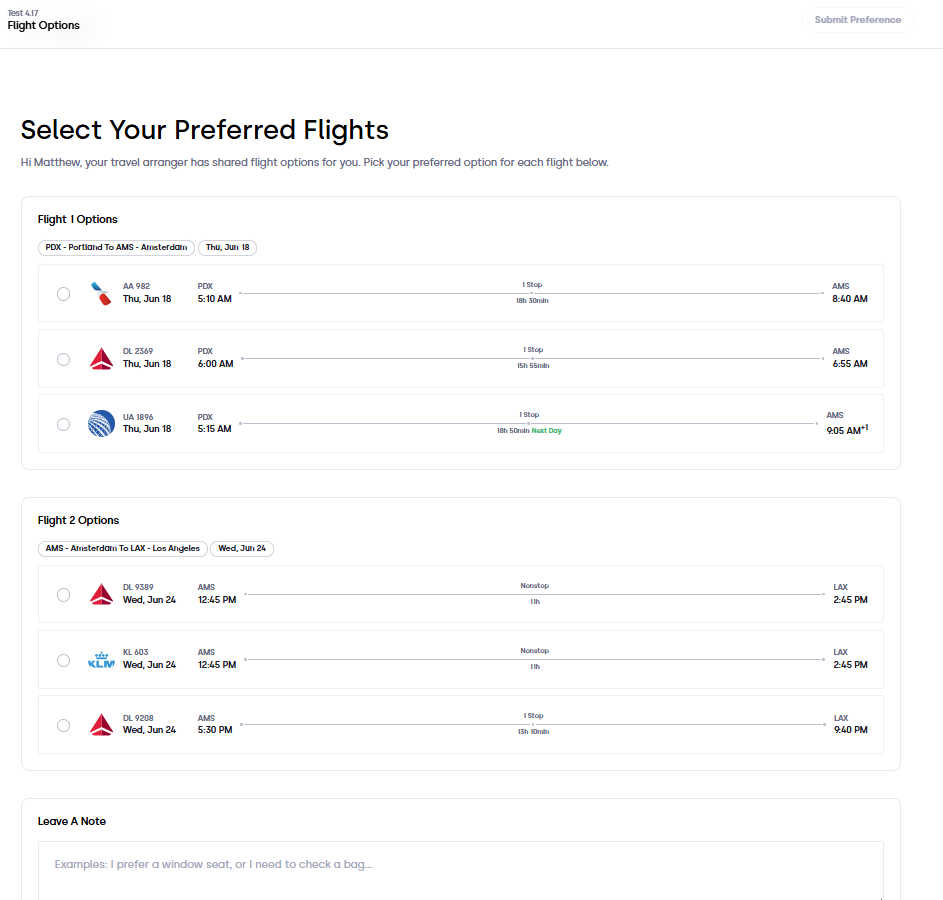Click the Delta logo beside DL 2369
Image resolution: width=943 pixels, height=900 pixels.
(101, 359)
